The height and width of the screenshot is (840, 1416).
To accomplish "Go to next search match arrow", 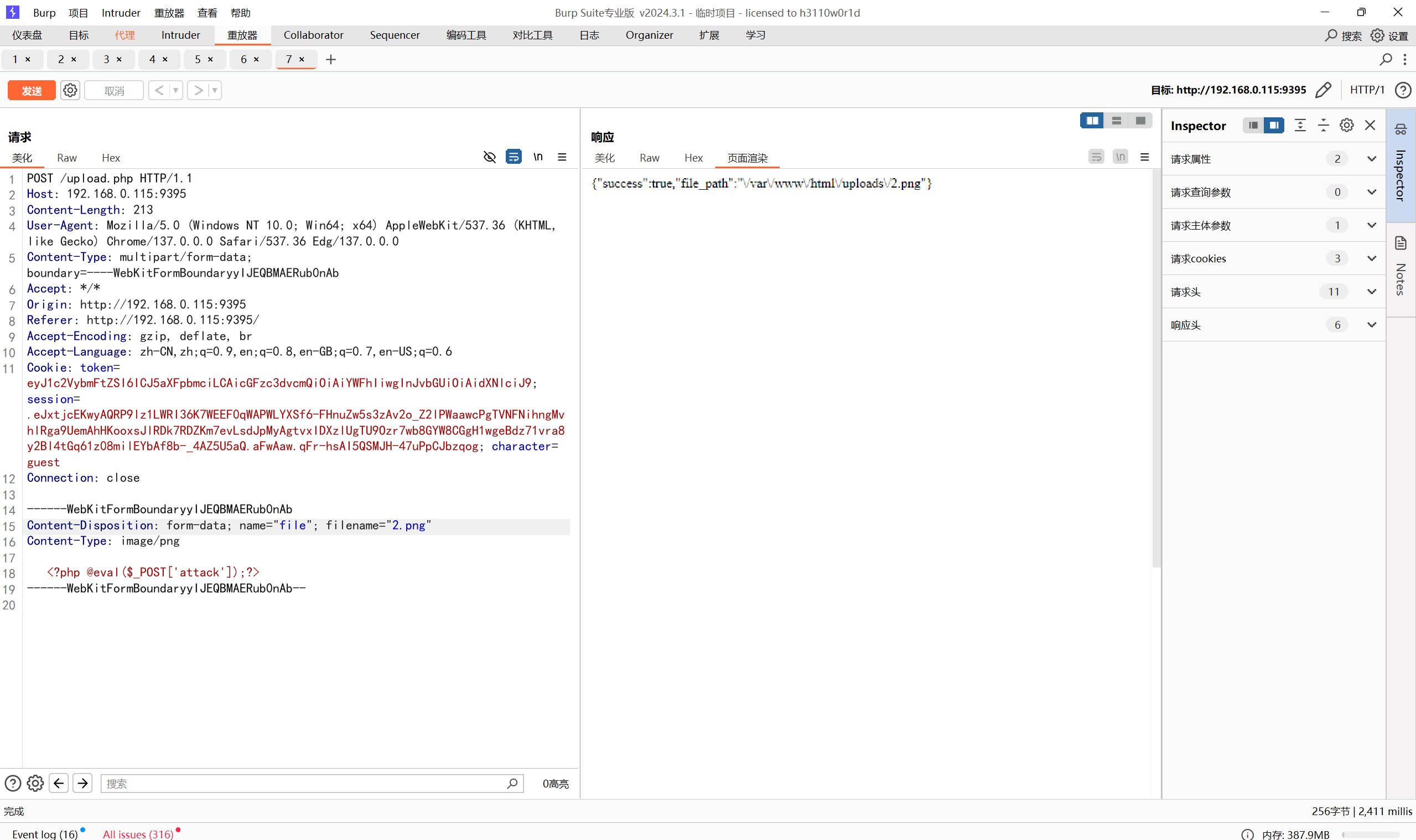I will click(x=82, y=783).
